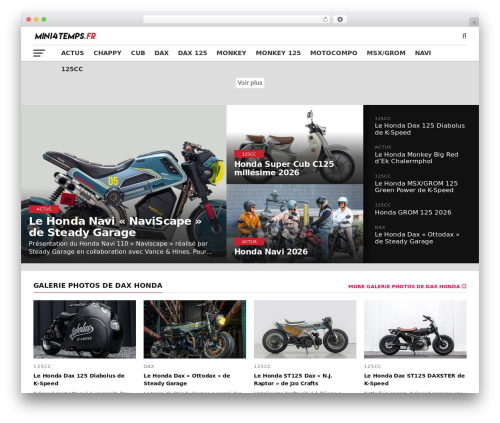Open the CHAPPY menu item
The width and height of the screenshot is (500, 423).
[x=107, y=53]
